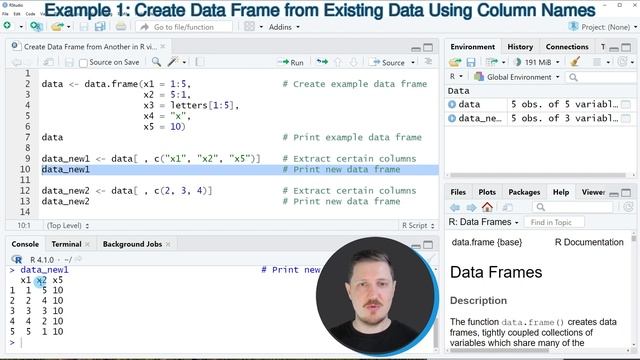Open the New File dropdown arrow
Screen dimensions: 640x360
21,27
